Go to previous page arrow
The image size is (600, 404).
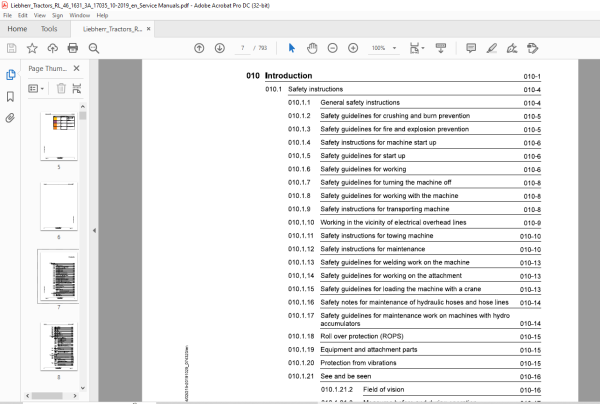(x=199, y=48)
